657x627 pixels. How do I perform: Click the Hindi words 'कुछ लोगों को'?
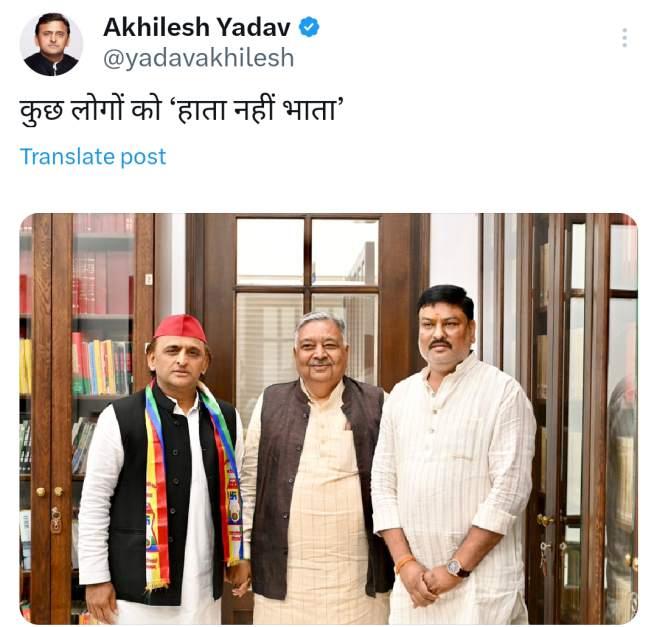91,111
